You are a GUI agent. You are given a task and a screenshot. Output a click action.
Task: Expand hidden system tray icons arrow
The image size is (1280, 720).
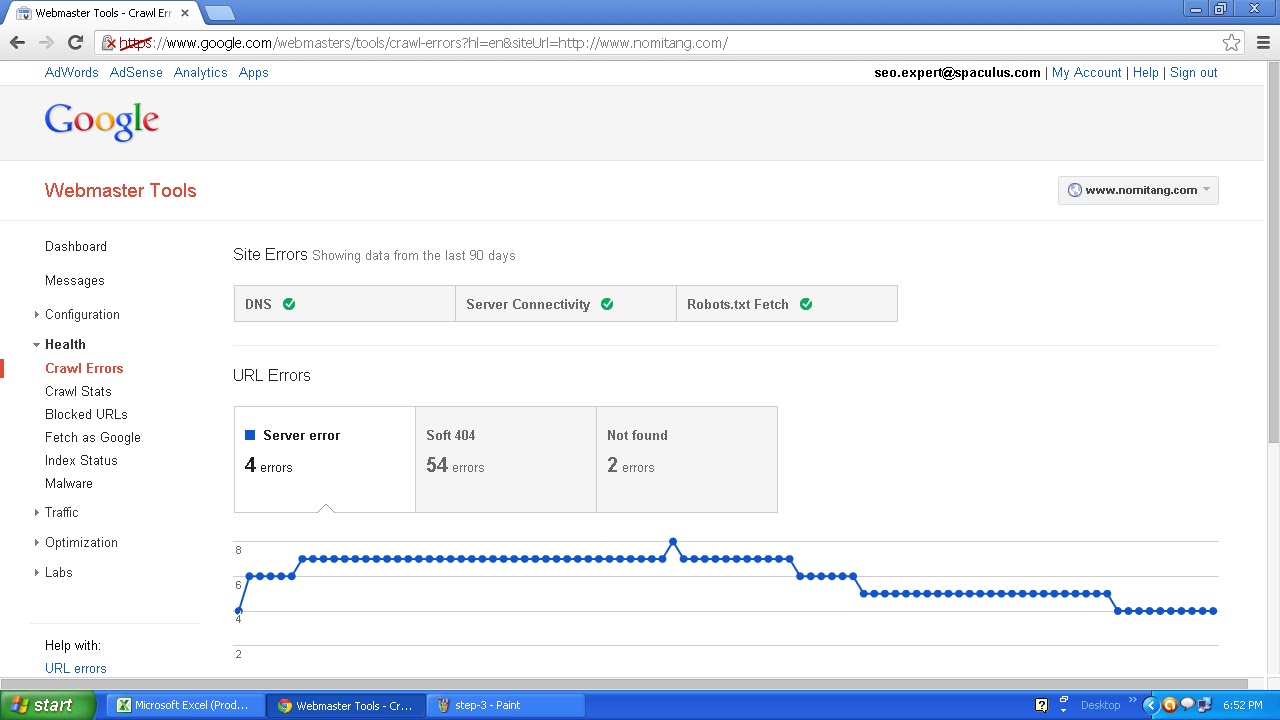(1150, 705)
